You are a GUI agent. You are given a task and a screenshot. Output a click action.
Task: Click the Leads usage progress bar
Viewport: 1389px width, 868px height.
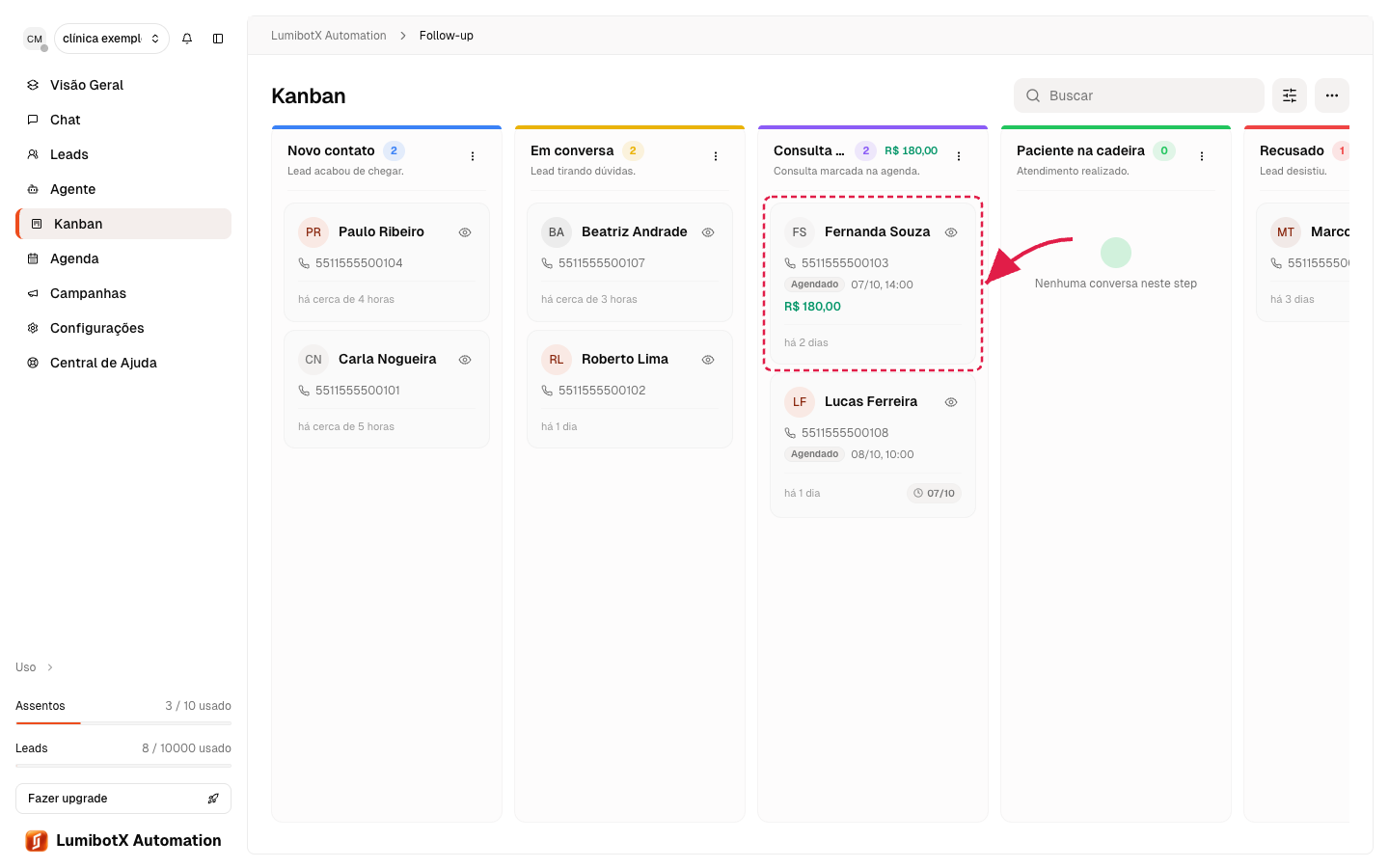point(123,765)
